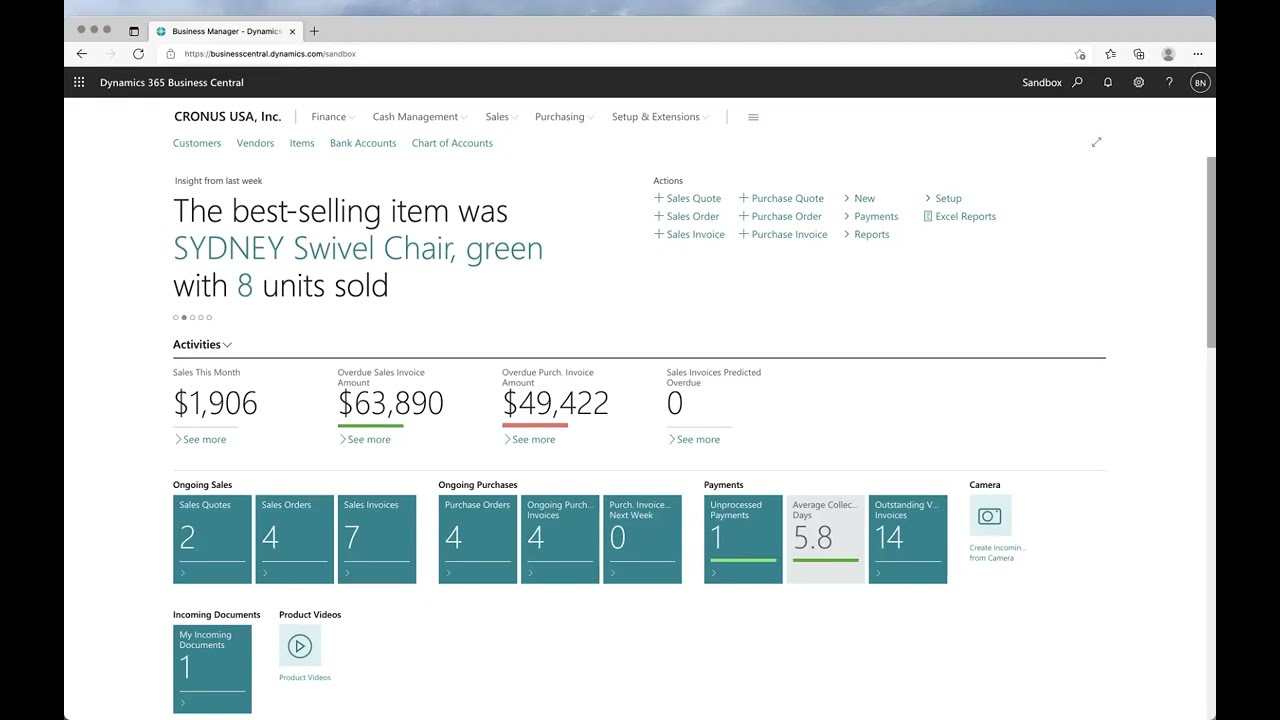Create a new Sales Order action

coord(686,216)
